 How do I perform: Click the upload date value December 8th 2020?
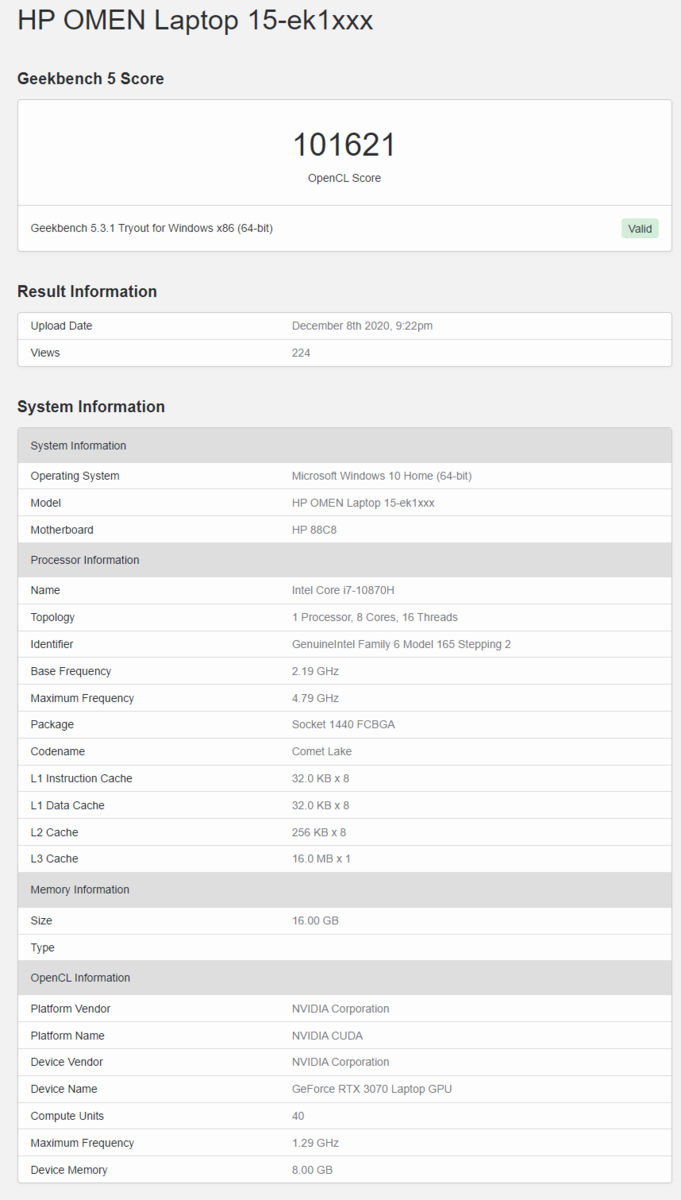click(362, 326)
